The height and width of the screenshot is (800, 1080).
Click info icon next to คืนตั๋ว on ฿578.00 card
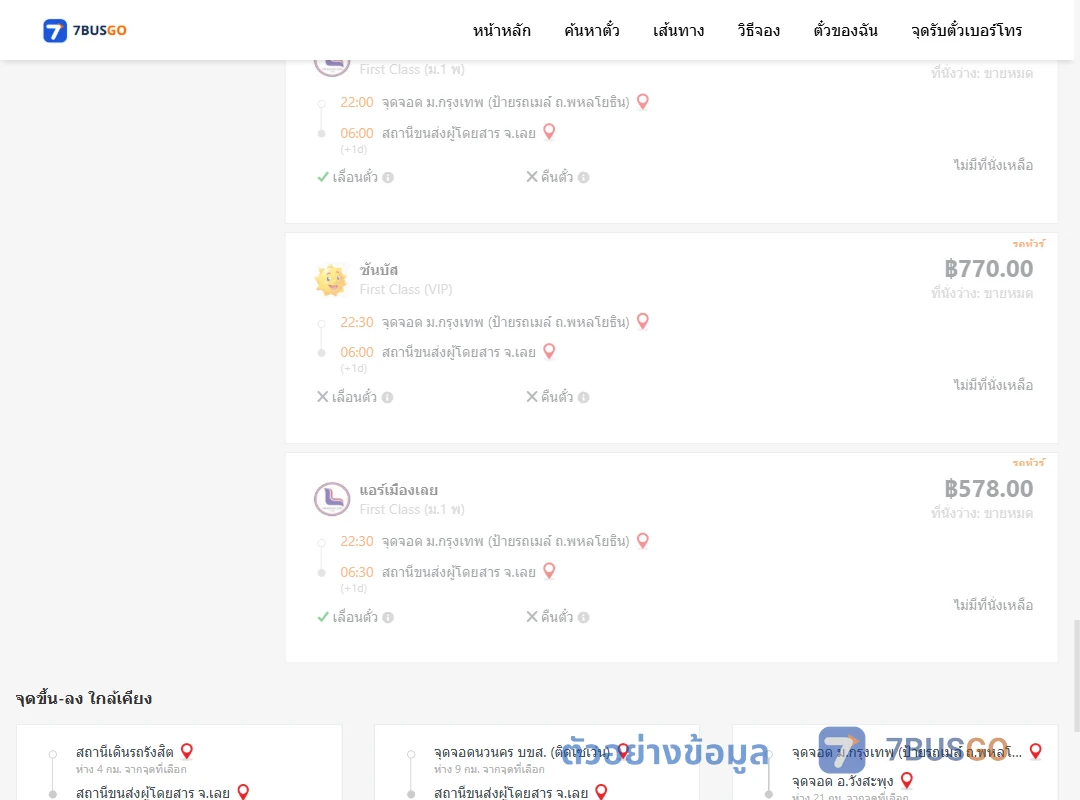pos(583,617)
